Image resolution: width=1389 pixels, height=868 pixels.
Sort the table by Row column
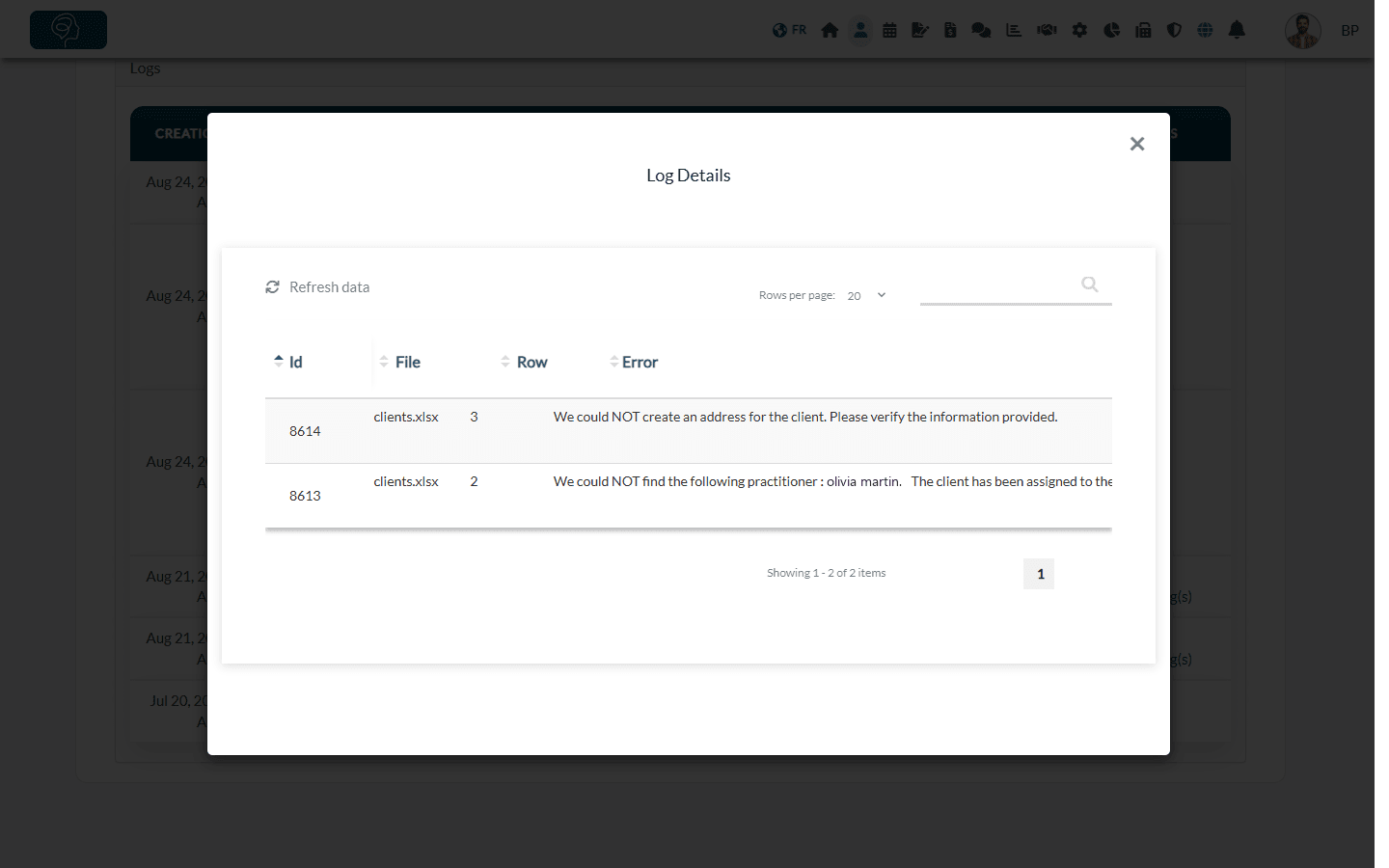[524, 362]
